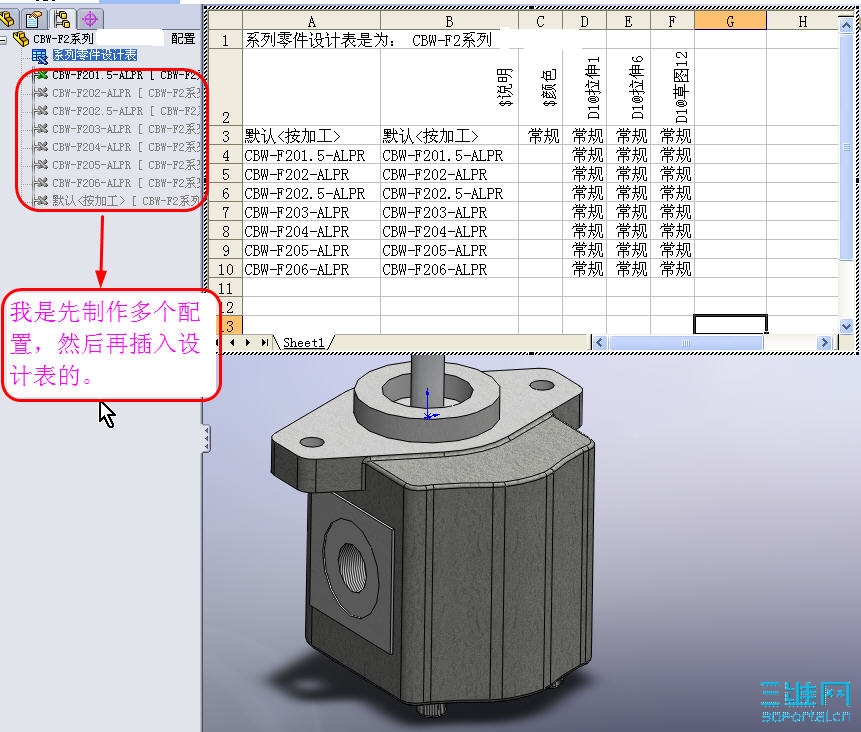Click the previous sheet navigation arrow
The width and height of the screenshot is (861, 732).
(x=232, y=342)
